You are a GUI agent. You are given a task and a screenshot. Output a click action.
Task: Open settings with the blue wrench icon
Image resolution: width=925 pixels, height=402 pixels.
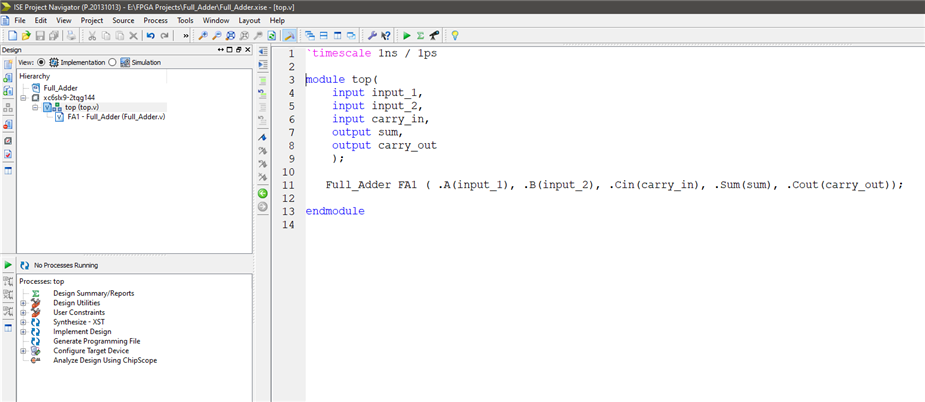[372, 35]
